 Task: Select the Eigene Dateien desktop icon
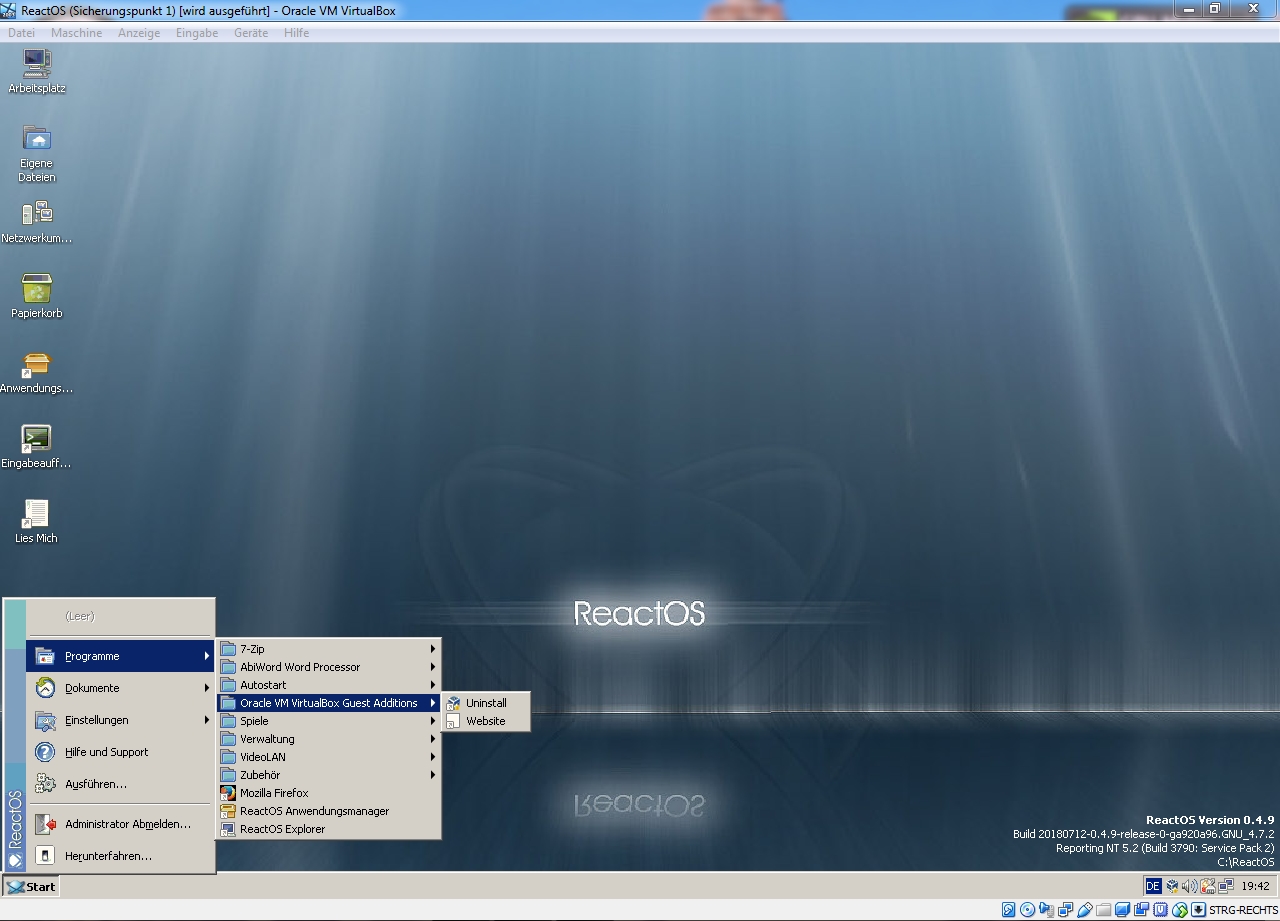37,154
